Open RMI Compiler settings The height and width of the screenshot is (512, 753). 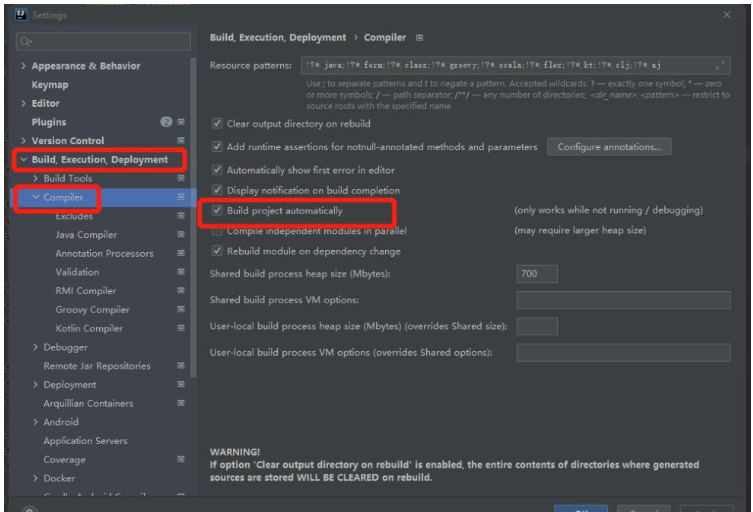(x=85, y=291)
